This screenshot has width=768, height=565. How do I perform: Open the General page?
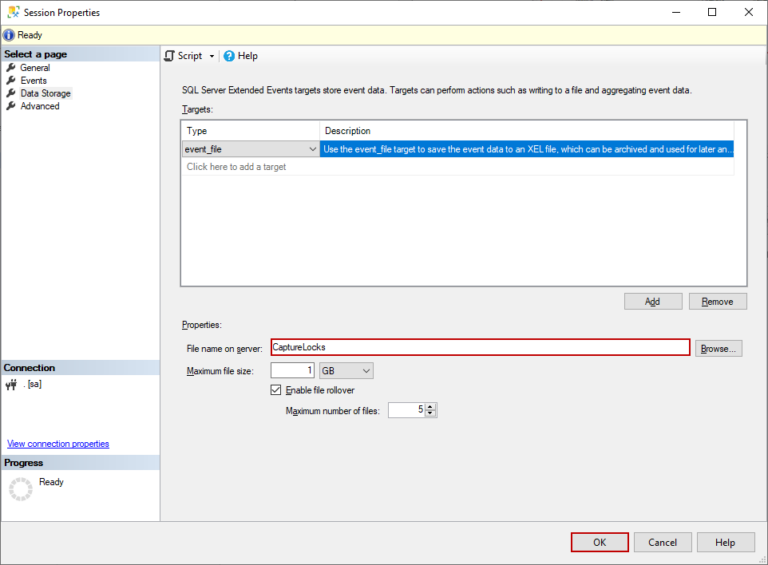click(35, 68)
